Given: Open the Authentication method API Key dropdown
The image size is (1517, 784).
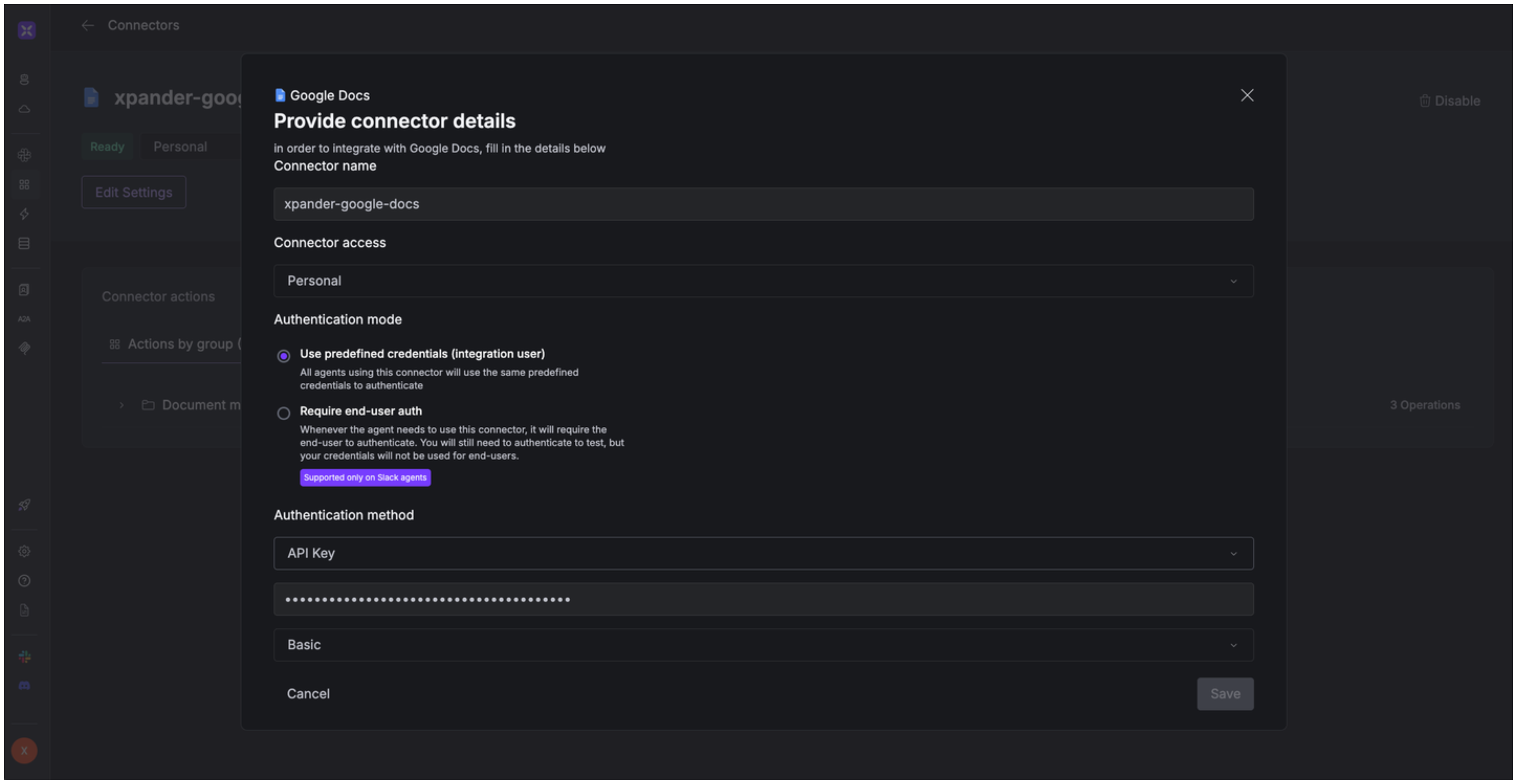Looking at the screenshot, I should pos(763,553).
